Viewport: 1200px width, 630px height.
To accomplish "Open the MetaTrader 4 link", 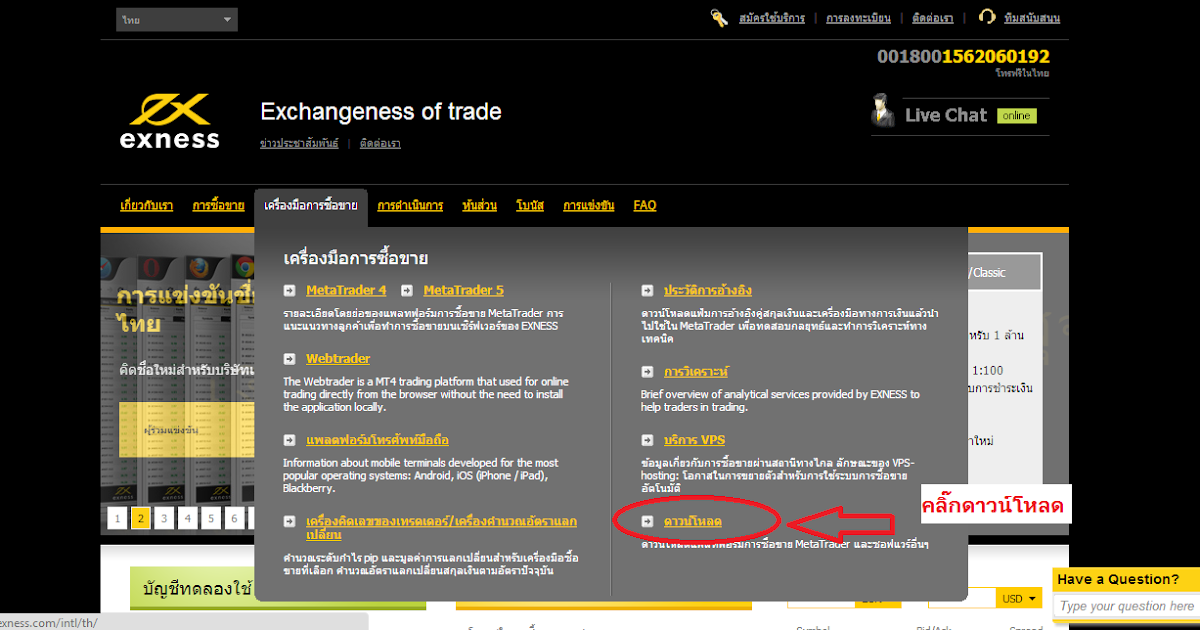I will coord(346,291).
